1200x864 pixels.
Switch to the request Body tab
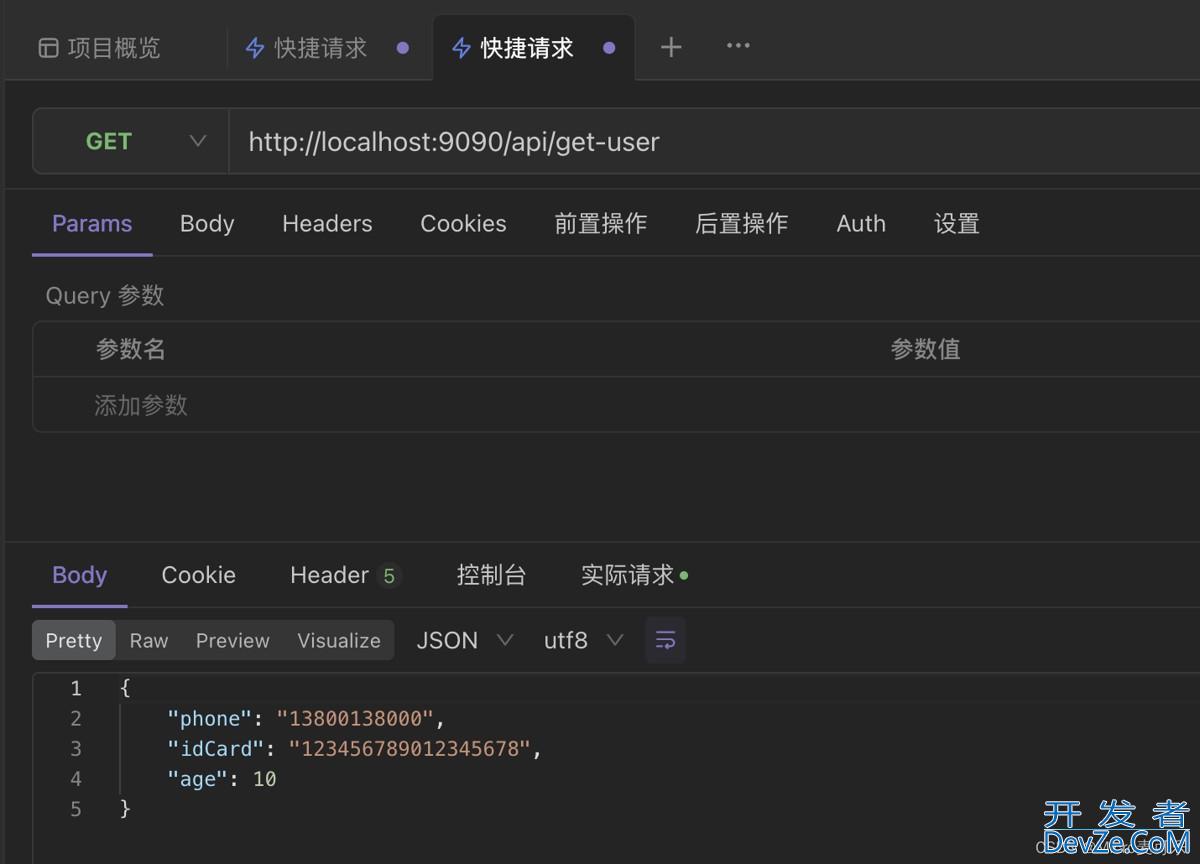pyautogui.click(x=207, y=224)
